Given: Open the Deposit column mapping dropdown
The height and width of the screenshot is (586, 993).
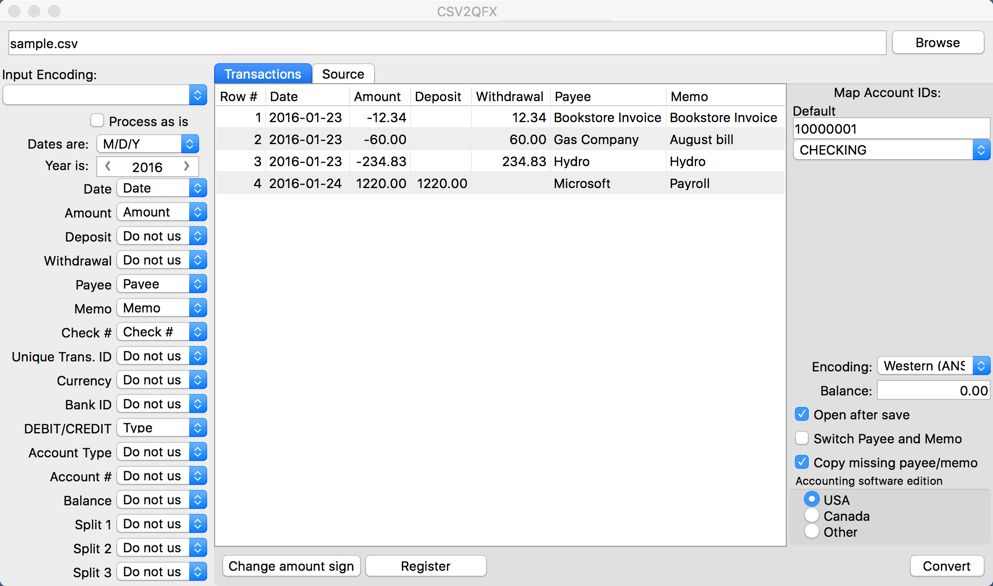Looking at the screenshot, I should click(161, 236).
